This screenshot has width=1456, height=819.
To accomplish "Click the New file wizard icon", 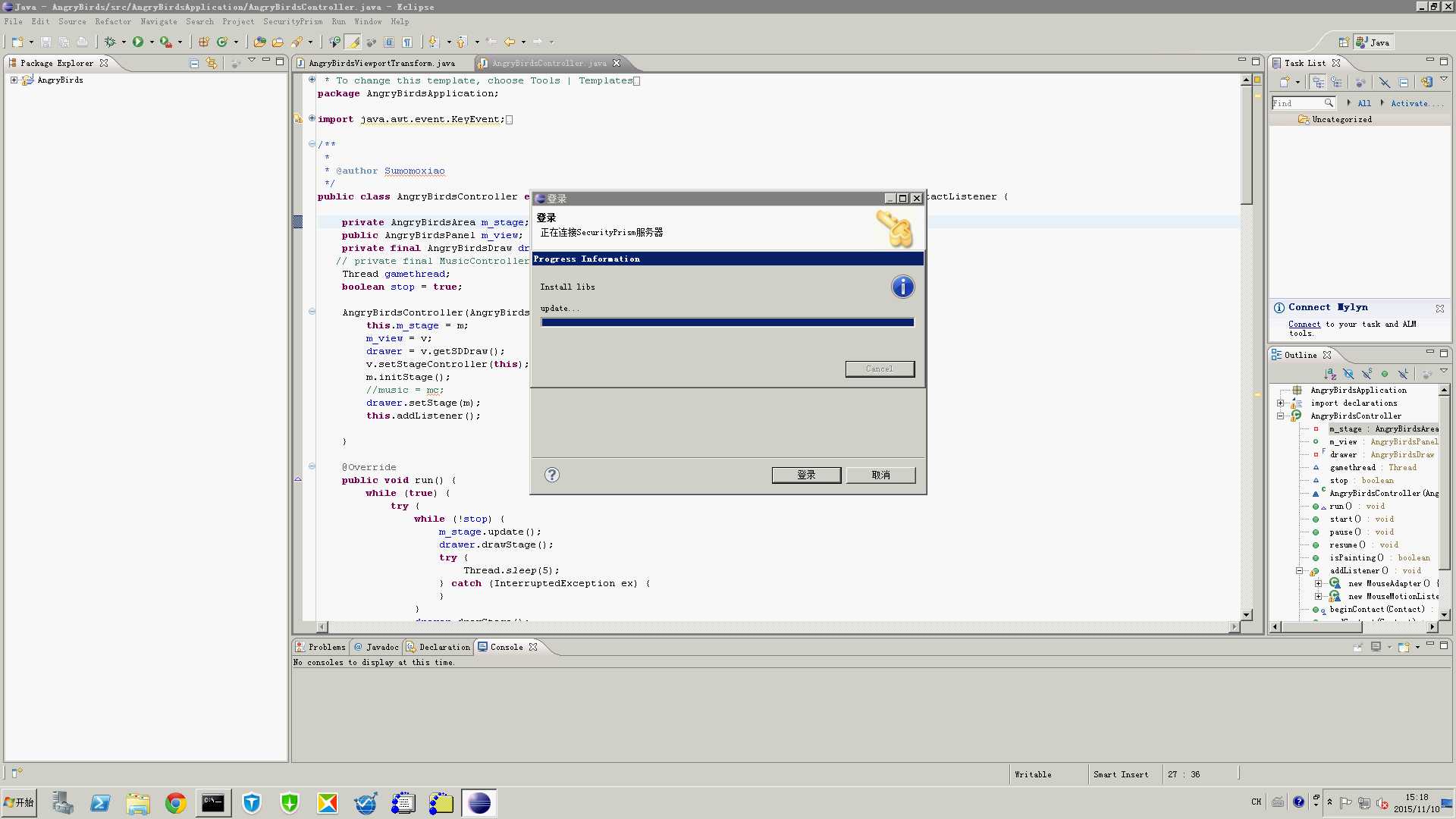I will tap(17, 42).
